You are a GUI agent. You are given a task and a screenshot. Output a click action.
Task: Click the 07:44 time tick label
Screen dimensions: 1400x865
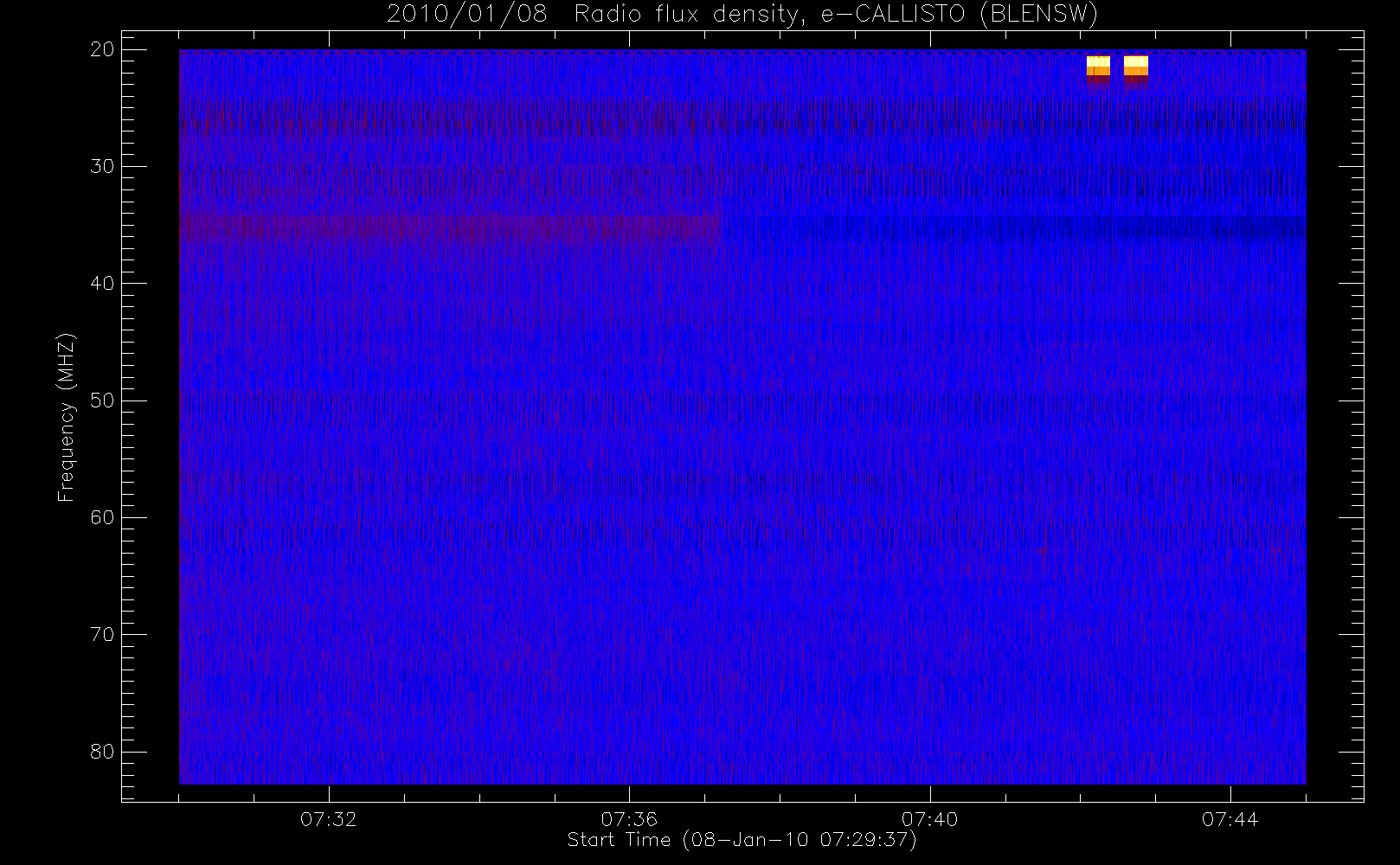(x=1230, y=819)
